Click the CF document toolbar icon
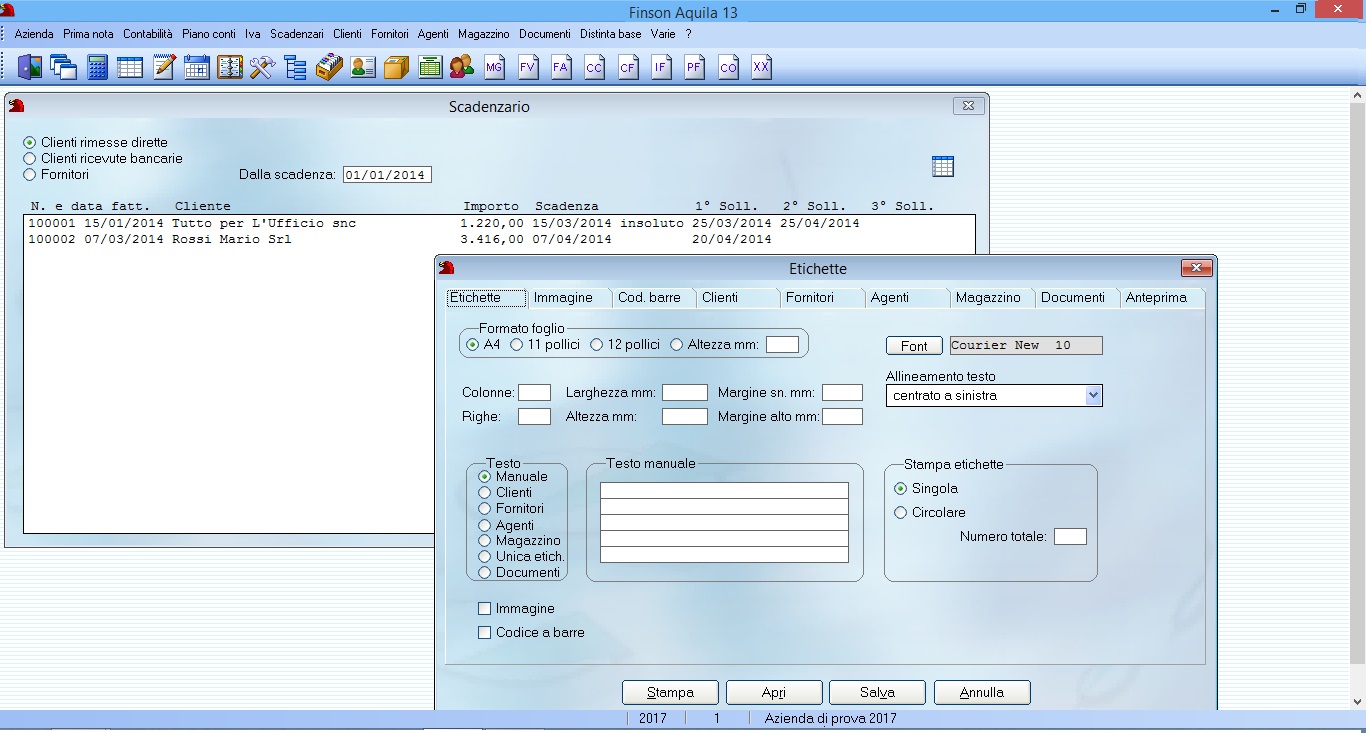1366x733 pixels. point(628,67)
